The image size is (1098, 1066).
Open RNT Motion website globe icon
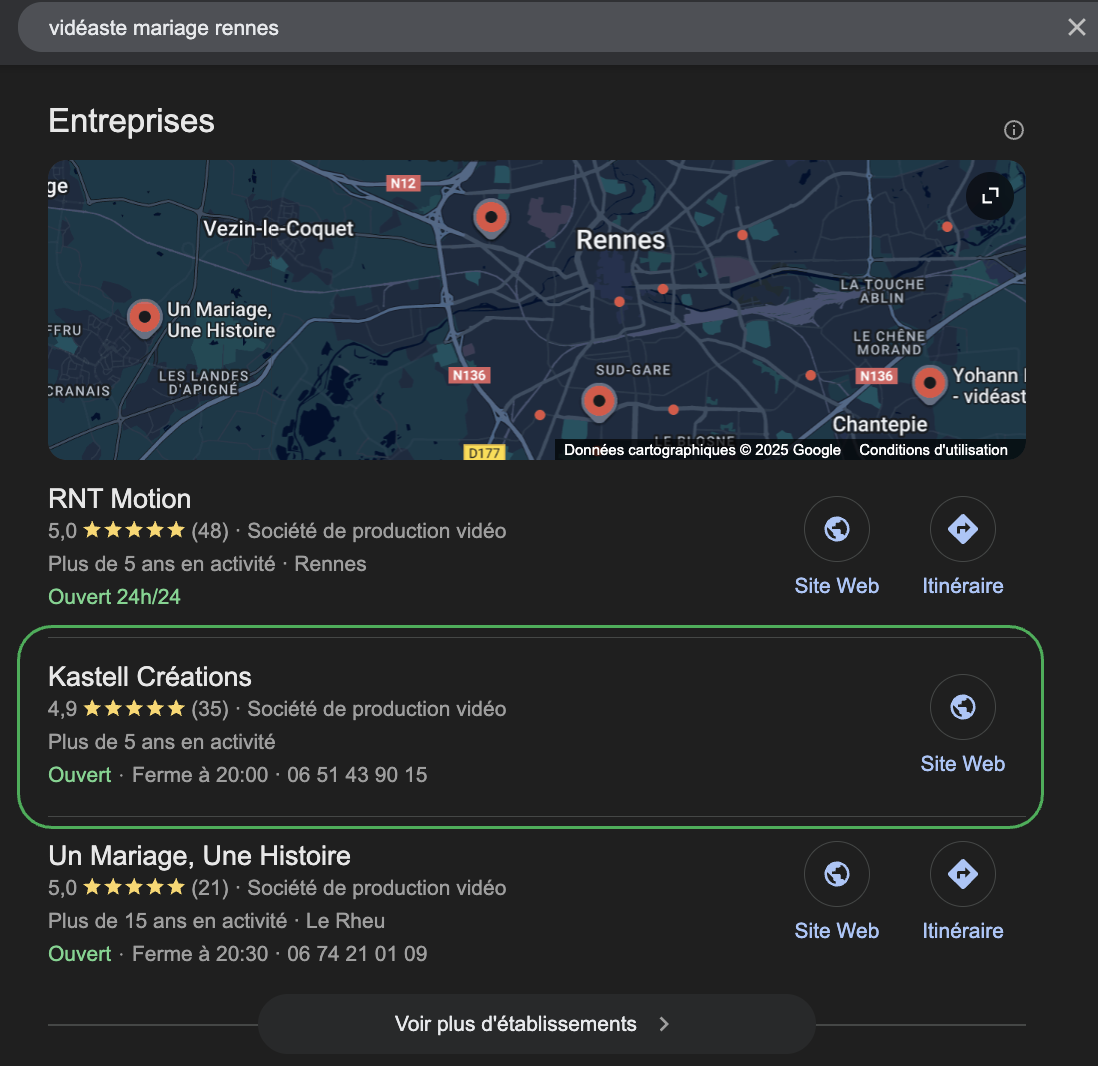(x=836, y=529)
